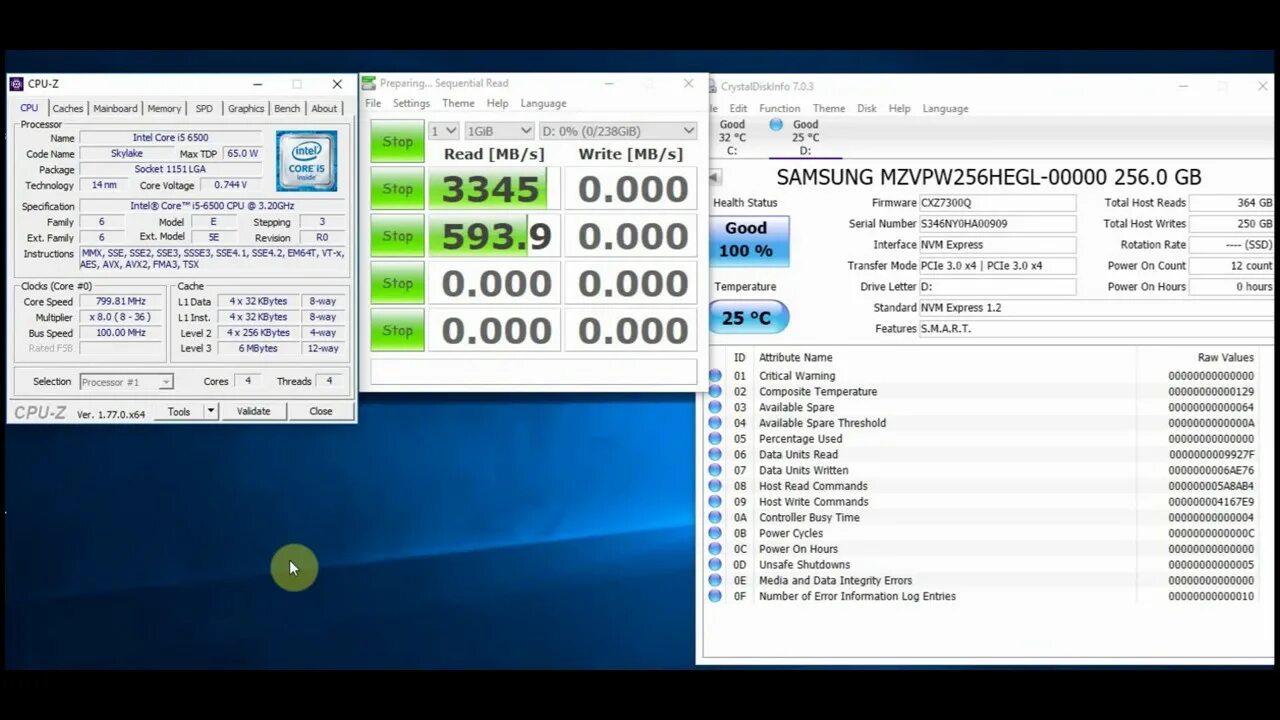Click the CPU-Z title bar icon
The height and width of the screenshot is (720, 1280).
tap(16, 84)
